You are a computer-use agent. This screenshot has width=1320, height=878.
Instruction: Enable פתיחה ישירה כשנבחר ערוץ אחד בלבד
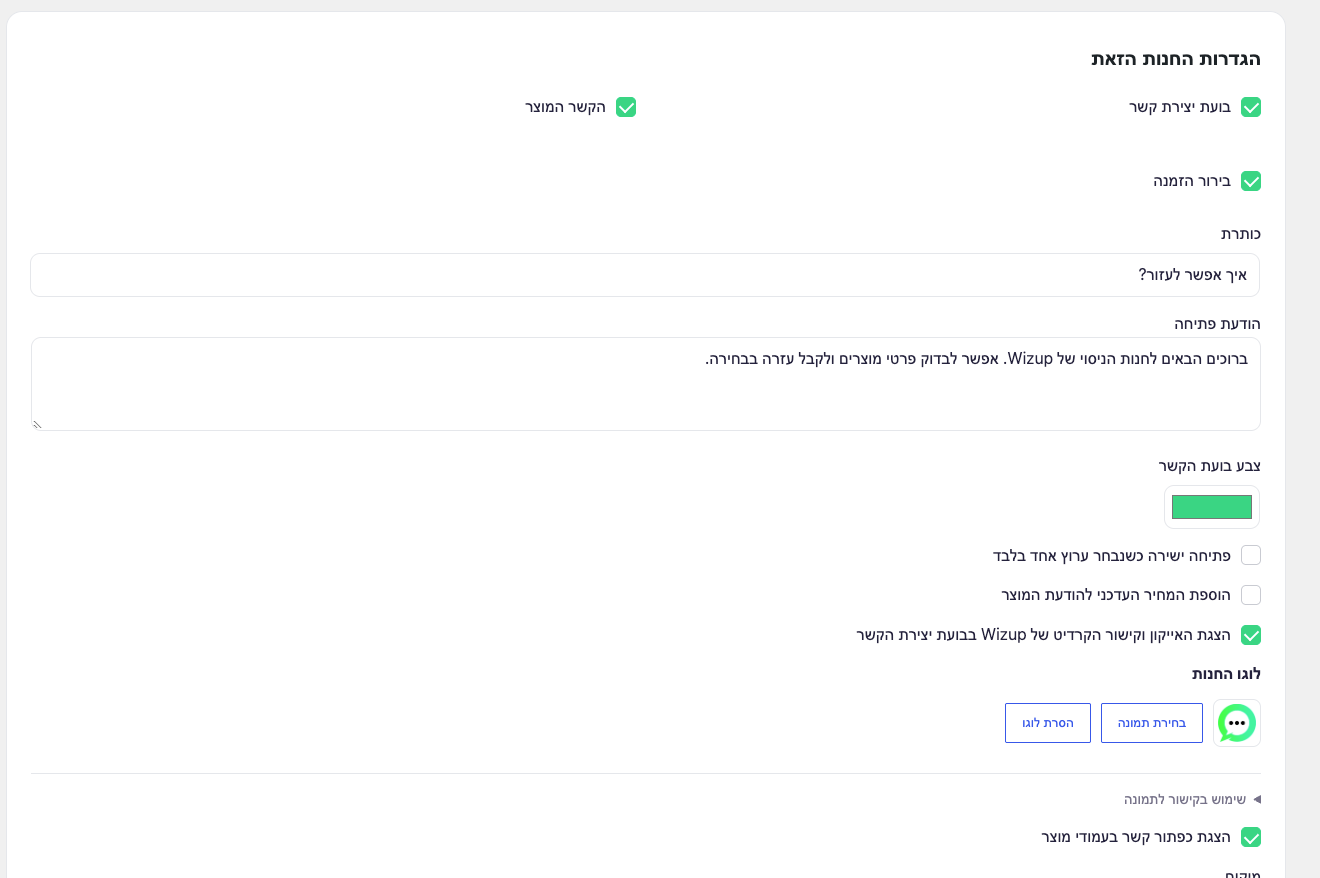click(1250, 555)
